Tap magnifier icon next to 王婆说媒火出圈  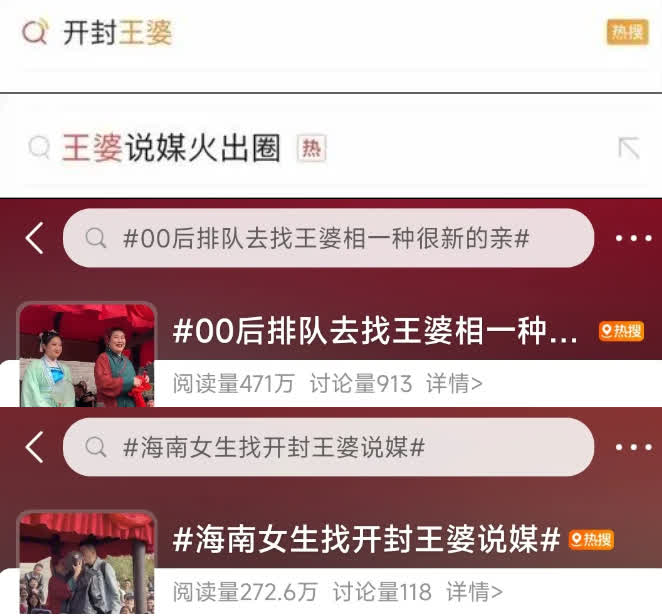39,147
